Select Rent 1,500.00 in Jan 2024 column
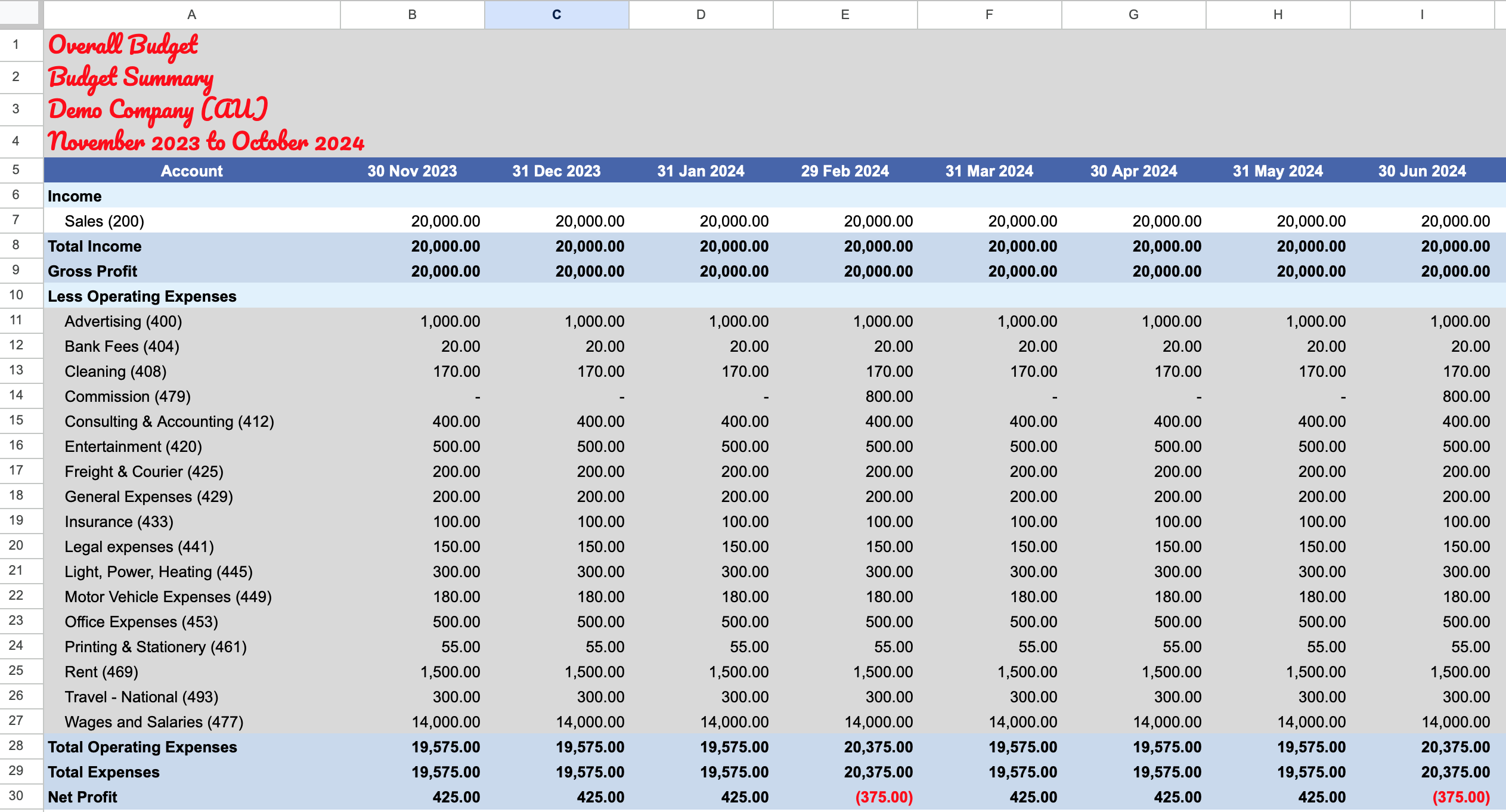 point(701,672)
